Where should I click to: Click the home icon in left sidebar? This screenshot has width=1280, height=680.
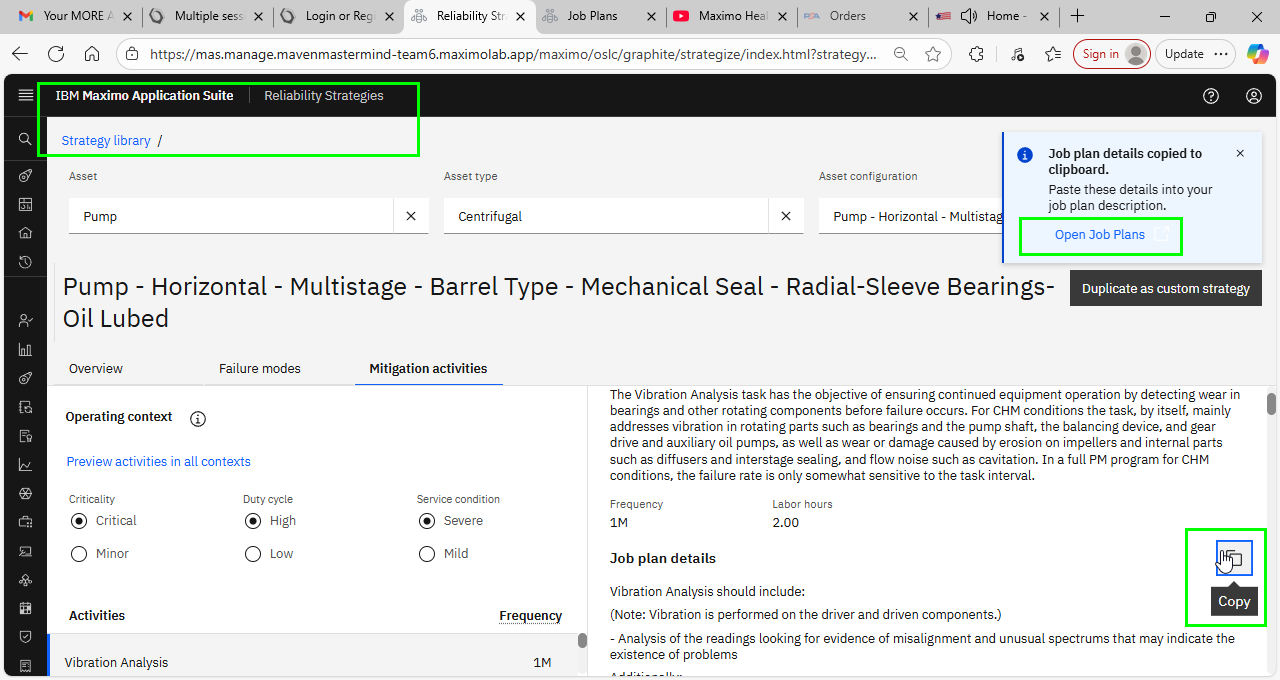click(x=26, y=233)
